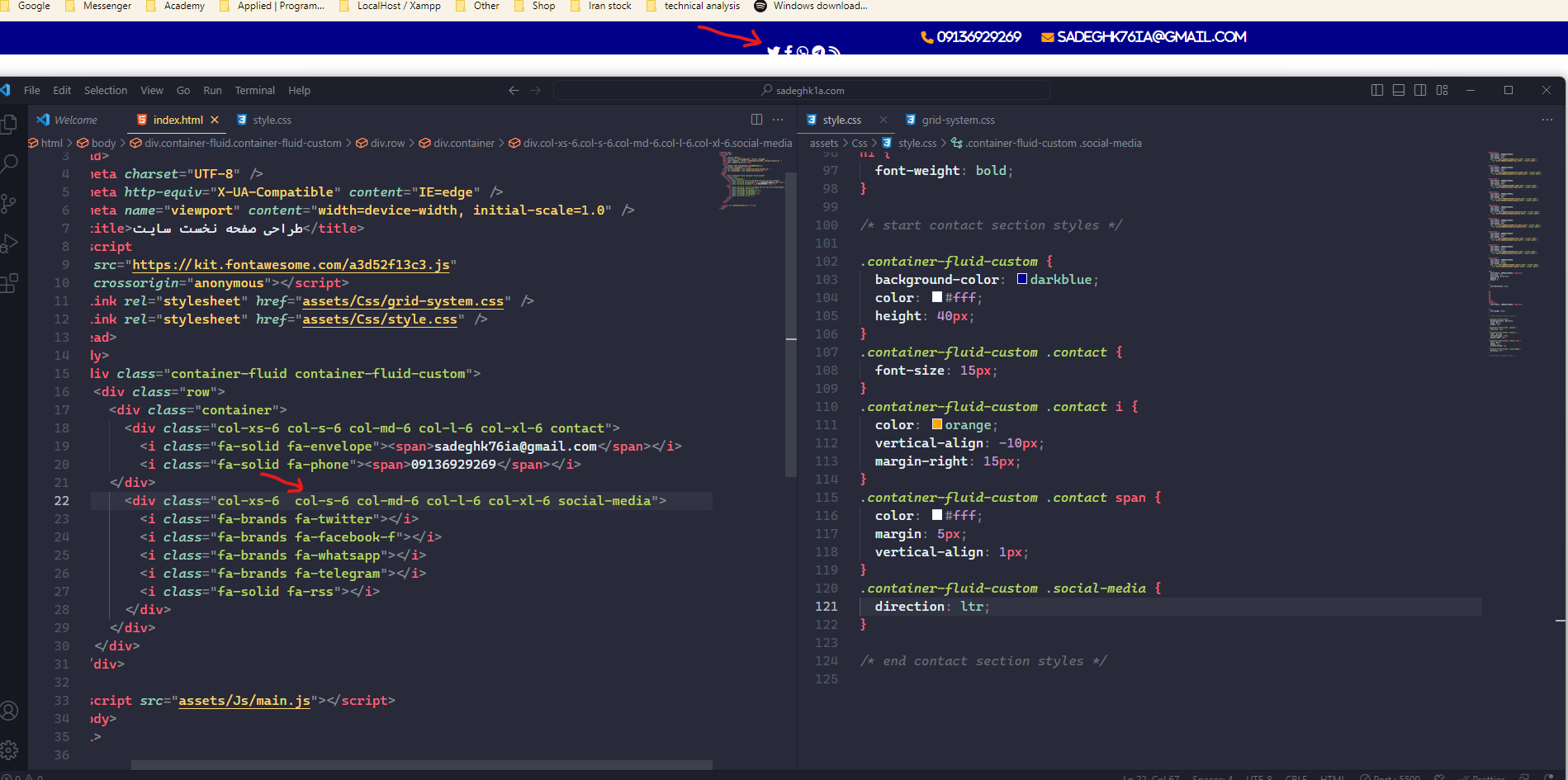
Task: Open #fff swatch on line 104
Action: tap(937, 297)
